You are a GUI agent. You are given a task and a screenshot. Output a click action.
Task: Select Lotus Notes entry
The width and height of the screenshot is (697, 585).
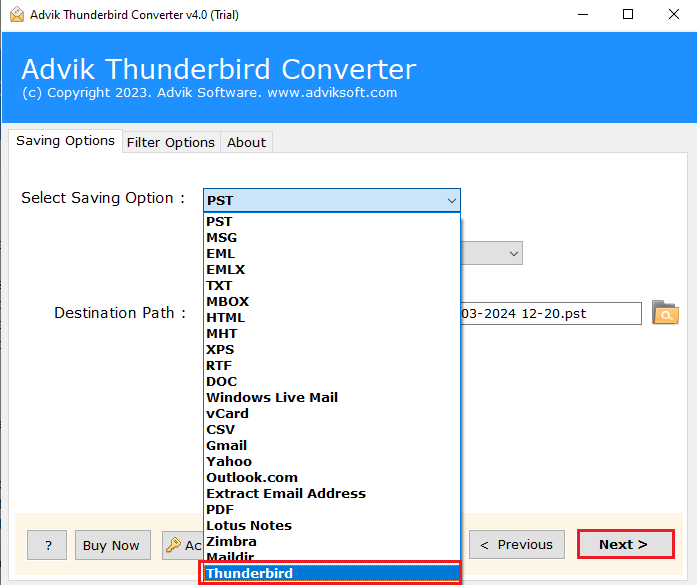click(x=332, y=525)
